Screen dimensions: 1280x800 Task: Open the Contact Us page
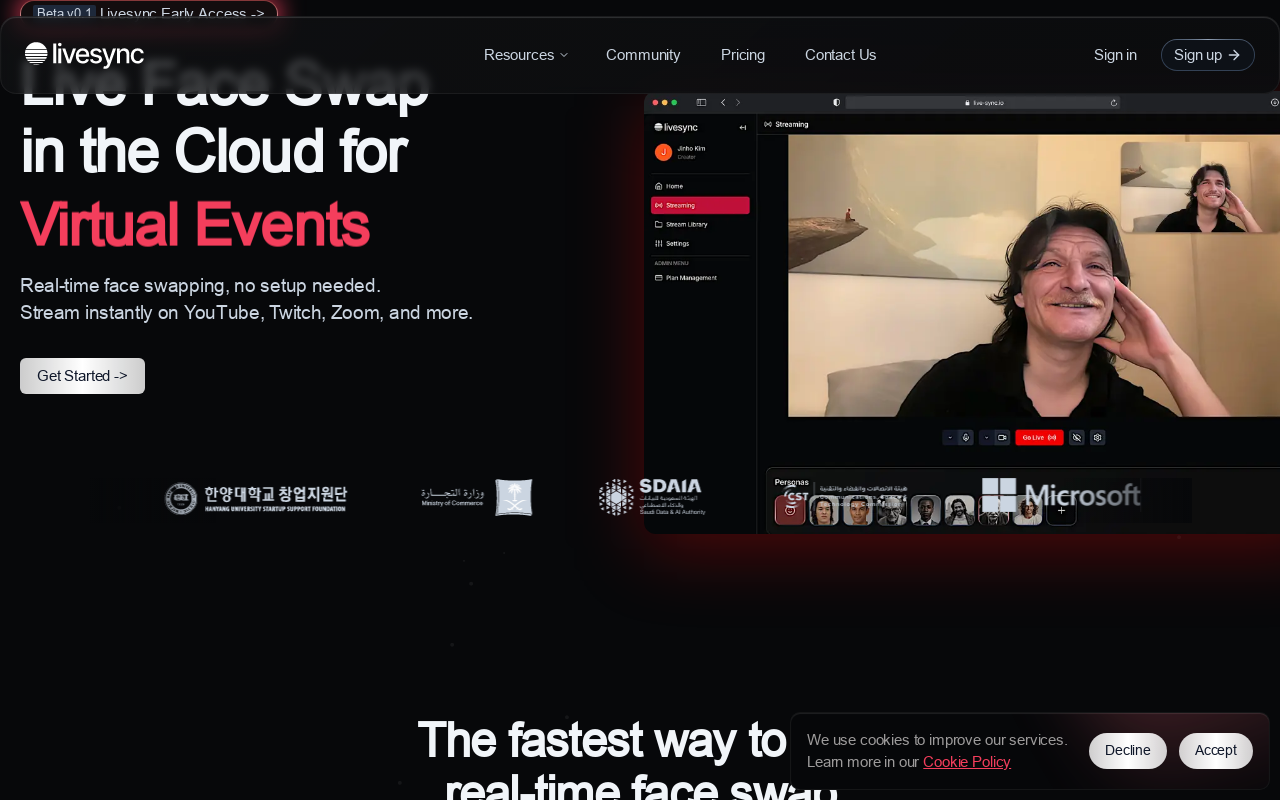coord(840,55)
